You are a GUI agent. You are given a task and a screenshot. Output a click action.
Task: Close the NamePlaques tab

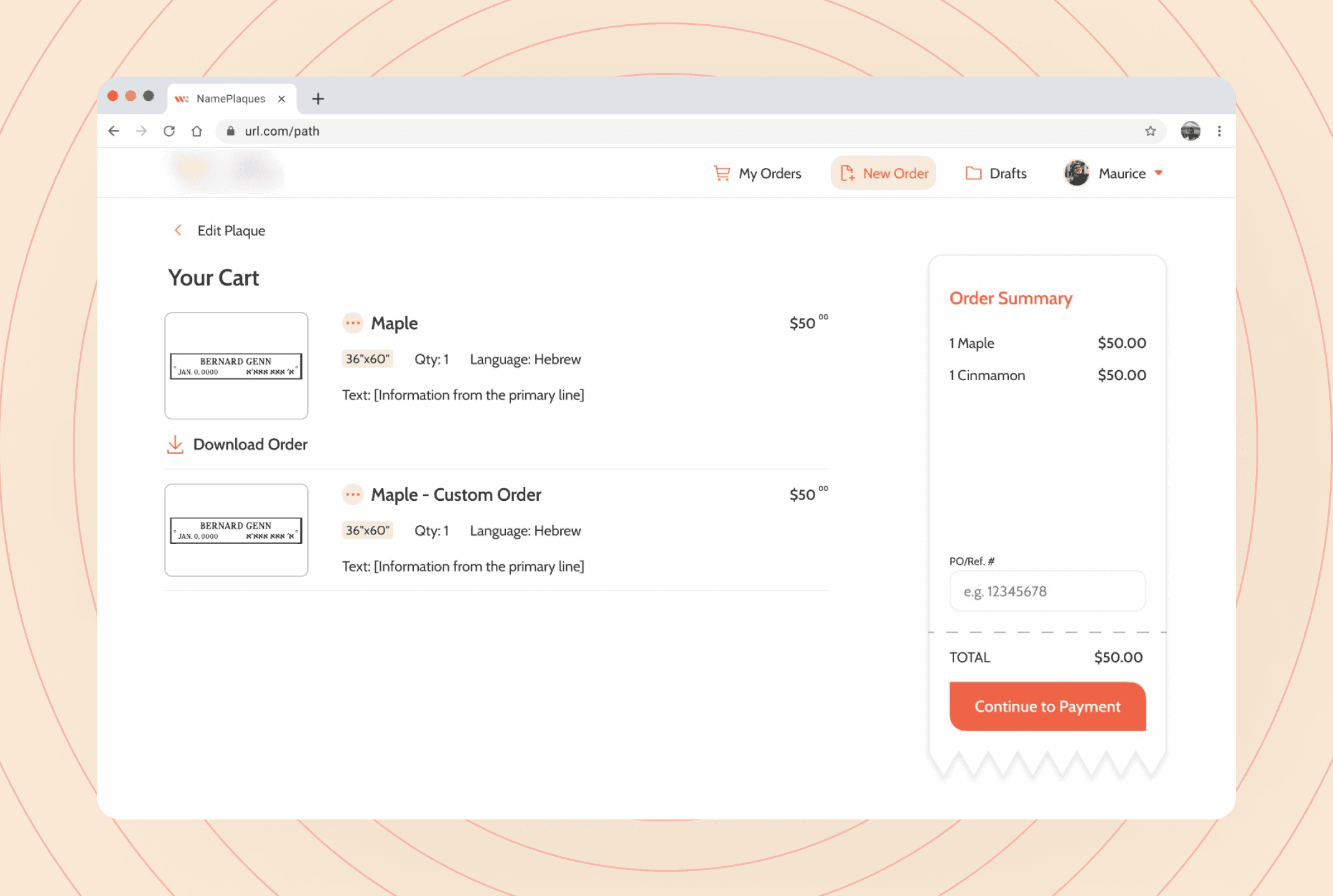coord(281,99)
